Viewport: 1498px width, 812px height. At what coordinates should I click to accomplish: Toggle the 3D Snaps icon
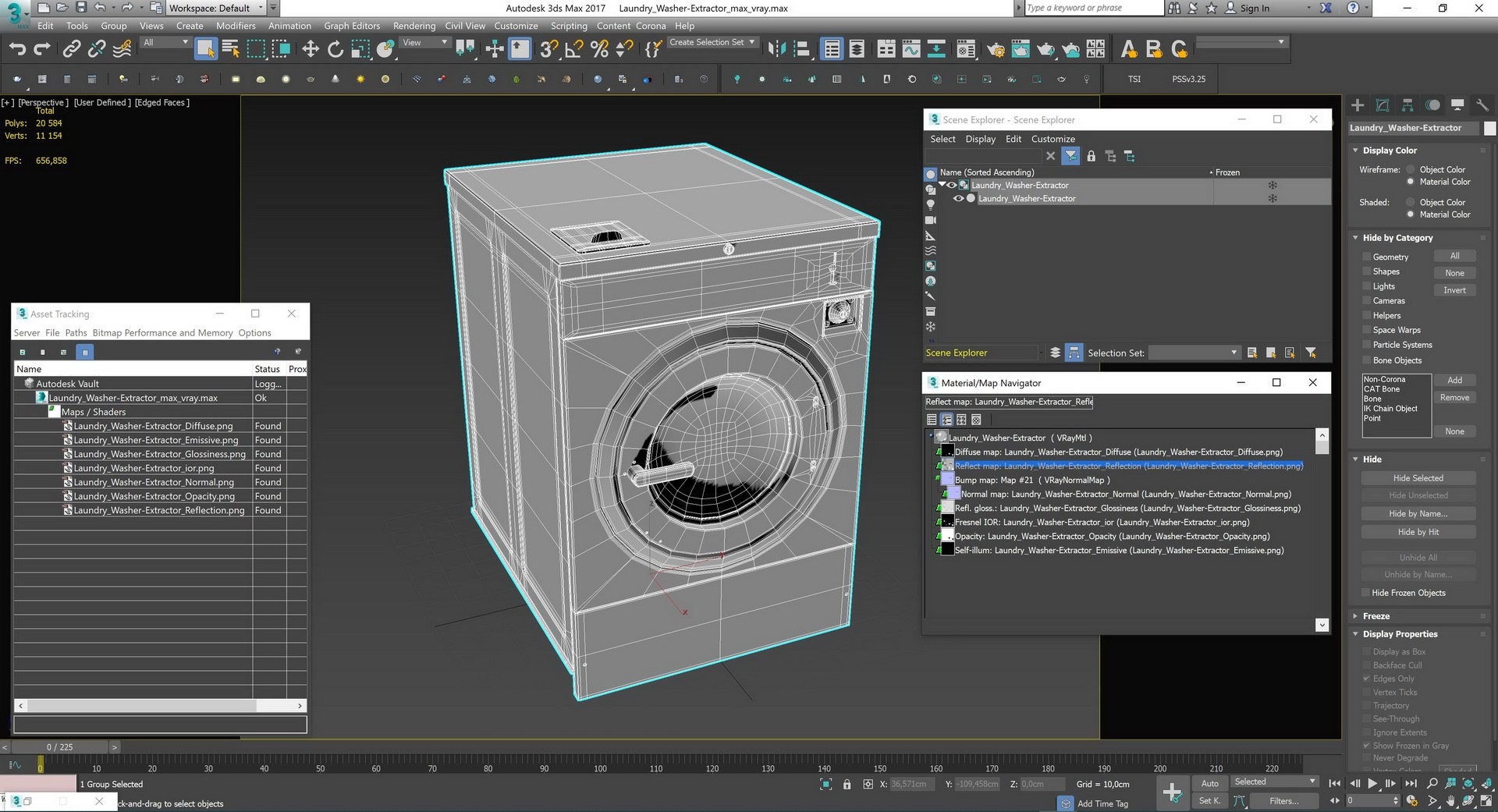[548, 49]
